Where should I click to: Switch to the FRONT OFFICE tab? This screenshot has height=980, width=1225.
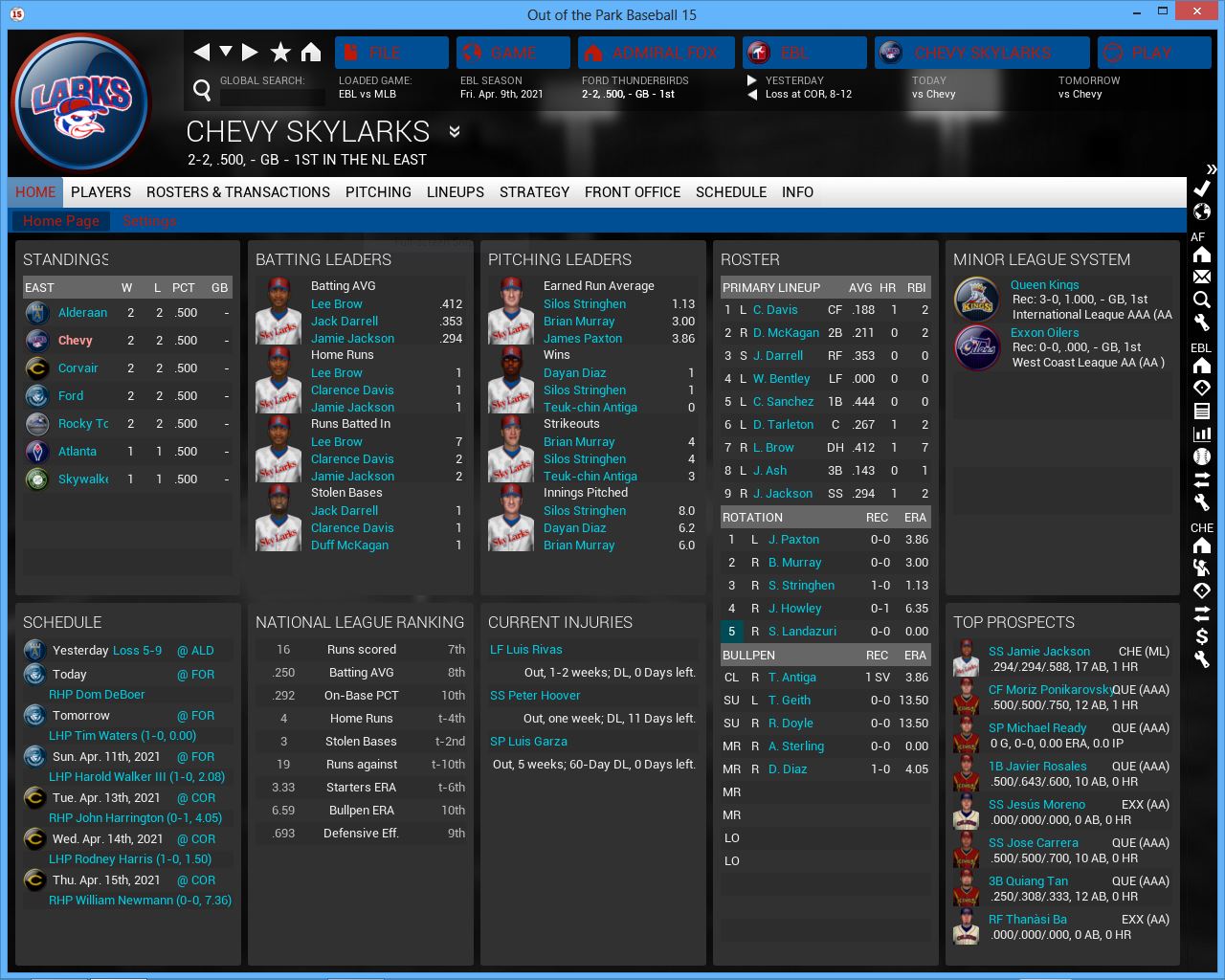tap(632, 192)
